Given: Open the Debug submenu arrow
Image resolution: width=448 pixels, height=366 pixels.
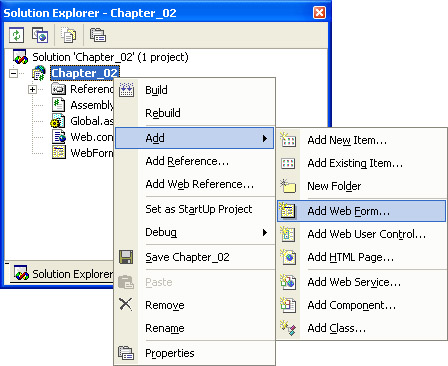Looking at the screenshot, I should tap(265, 232).
